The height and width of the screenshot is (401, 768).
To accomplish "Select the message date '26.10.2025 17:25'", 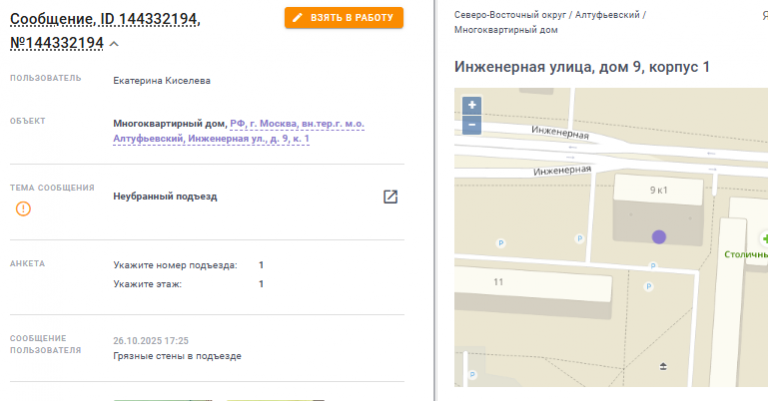I will 151,341.
